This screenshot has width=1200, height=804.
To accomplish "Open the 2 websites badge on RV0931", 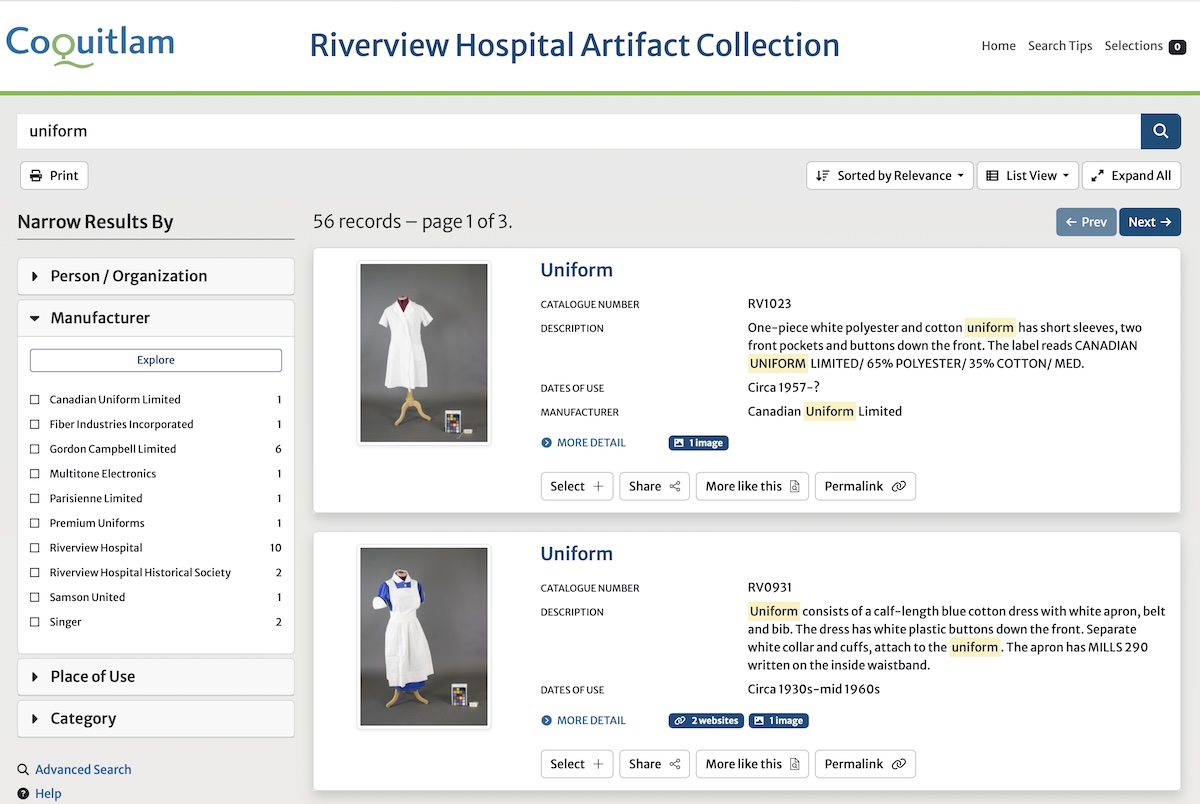I will point(706,721).
